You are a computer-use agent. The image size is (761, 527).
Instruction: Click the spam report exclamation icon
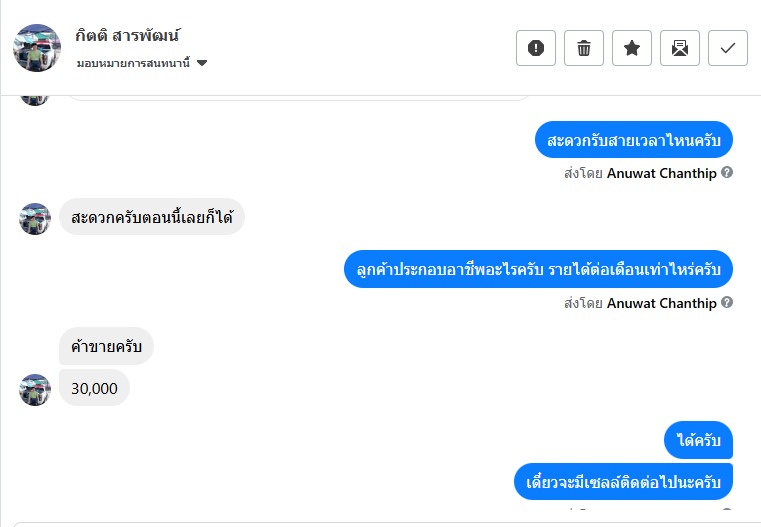(536, 48)
